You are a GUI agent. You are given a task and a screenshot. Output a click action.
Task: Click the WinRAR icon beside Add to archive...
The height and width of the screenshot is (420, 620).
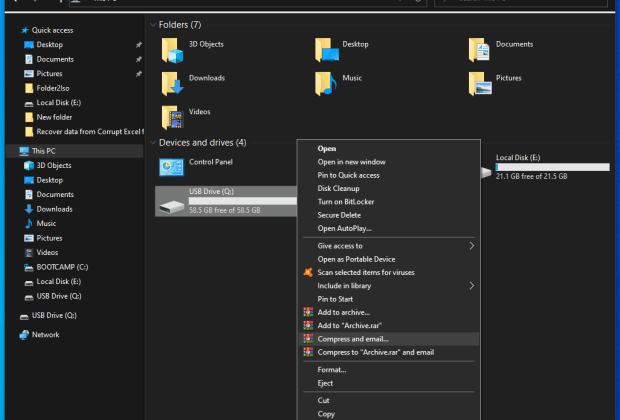308,312
